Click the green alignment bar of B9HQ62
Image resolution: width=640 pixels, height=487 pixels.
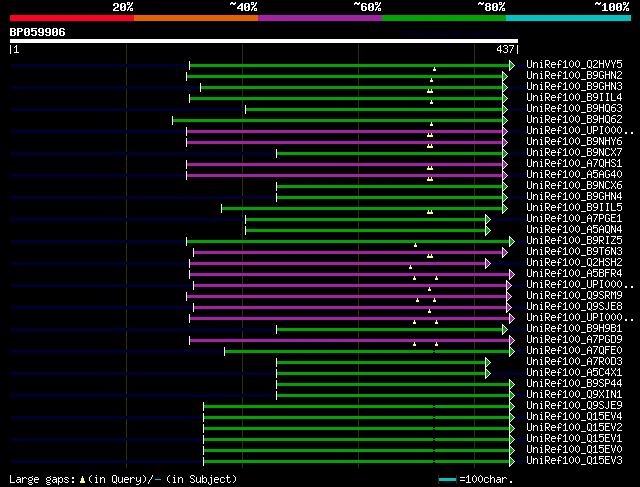point(338,120)
